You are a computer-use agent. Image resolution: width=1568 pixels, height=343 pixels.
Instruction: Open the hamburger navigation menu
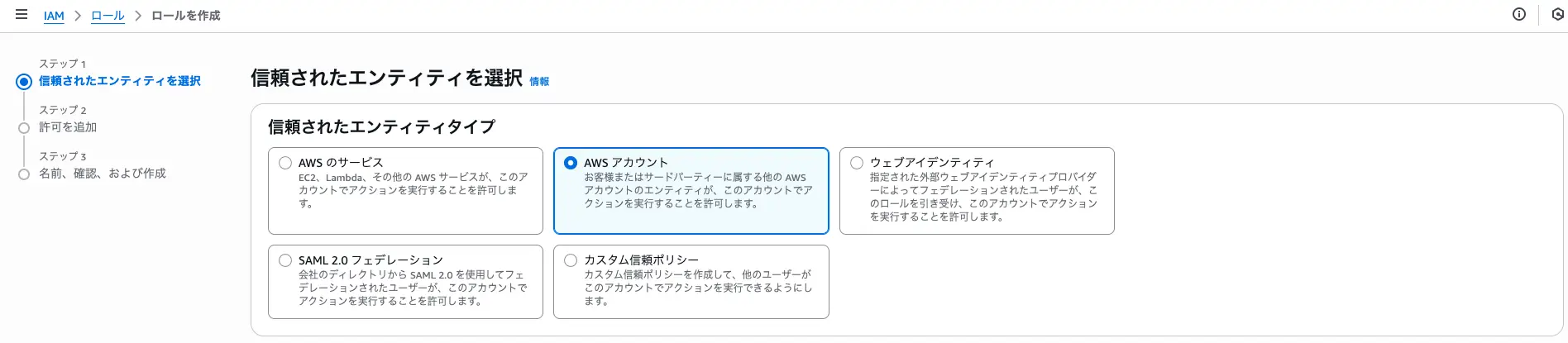[x=22, y=15]
